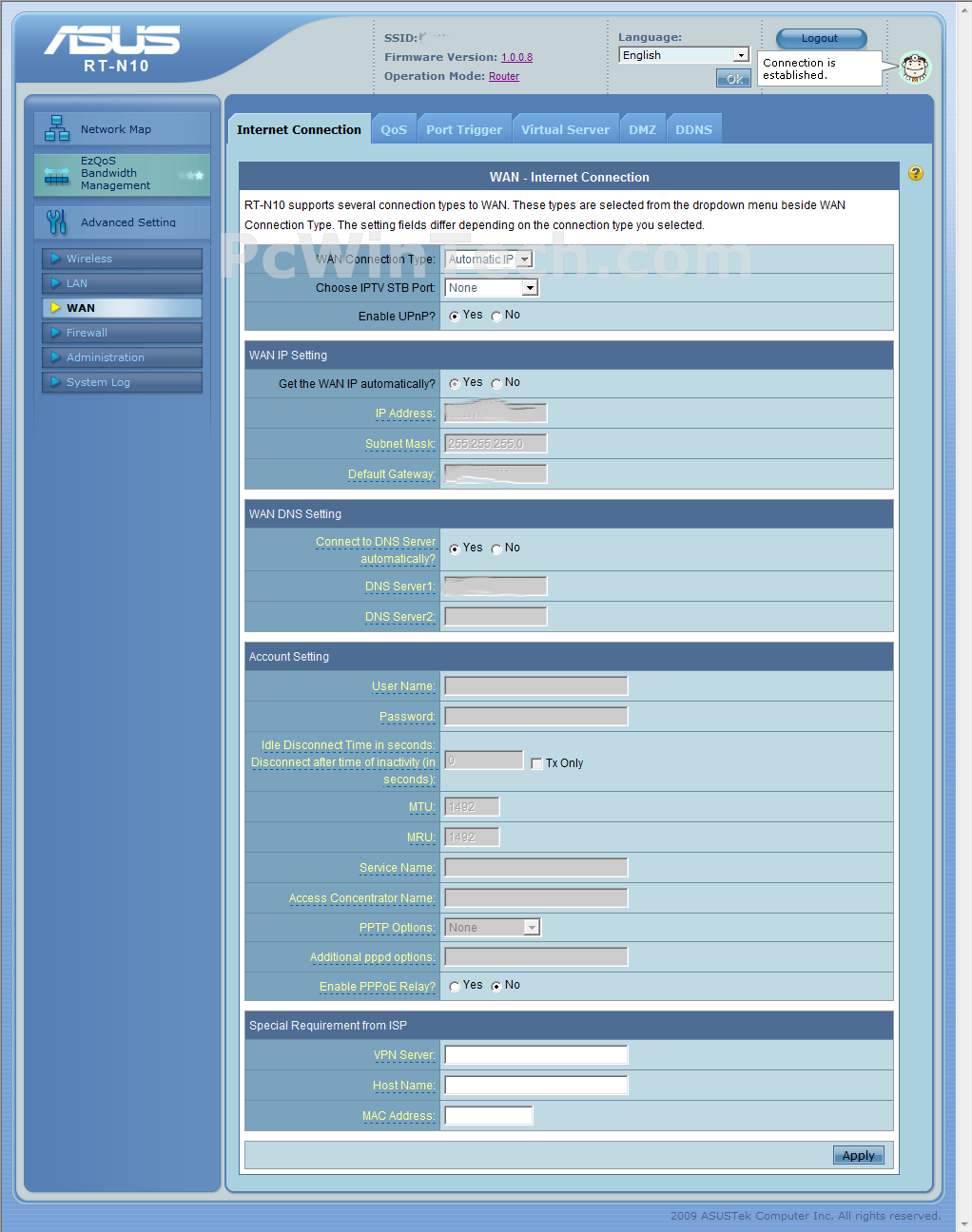This screenshot has width=972, height=1232.
Task: Open the System Log menu
Action: (x=122, y=382)
